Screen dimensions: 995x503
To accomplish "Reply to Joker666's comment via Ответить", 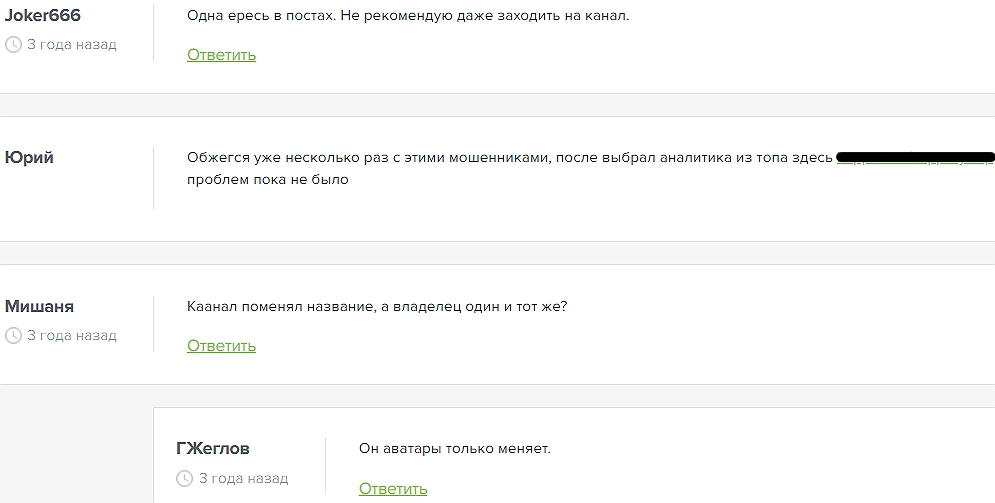I will coord(221,55).
